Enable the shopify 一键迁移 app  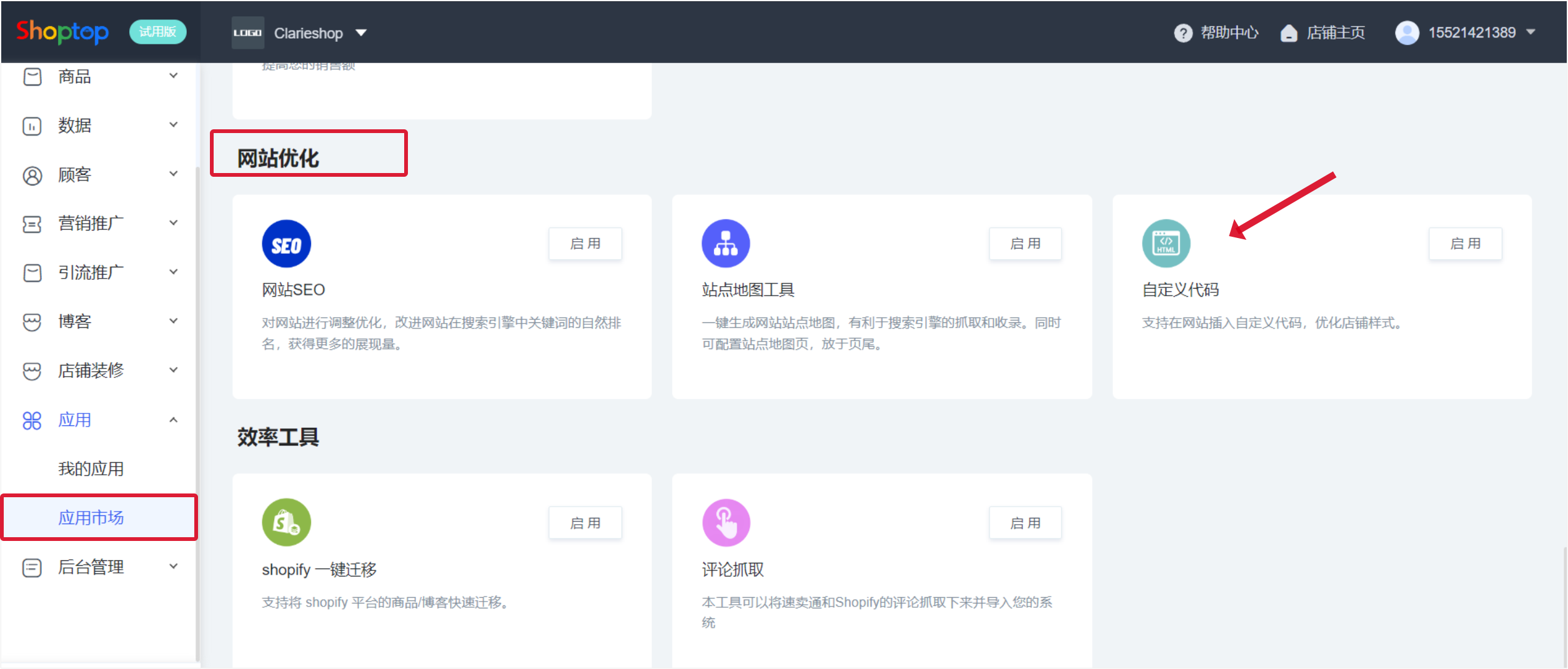[x=585, y=523]
